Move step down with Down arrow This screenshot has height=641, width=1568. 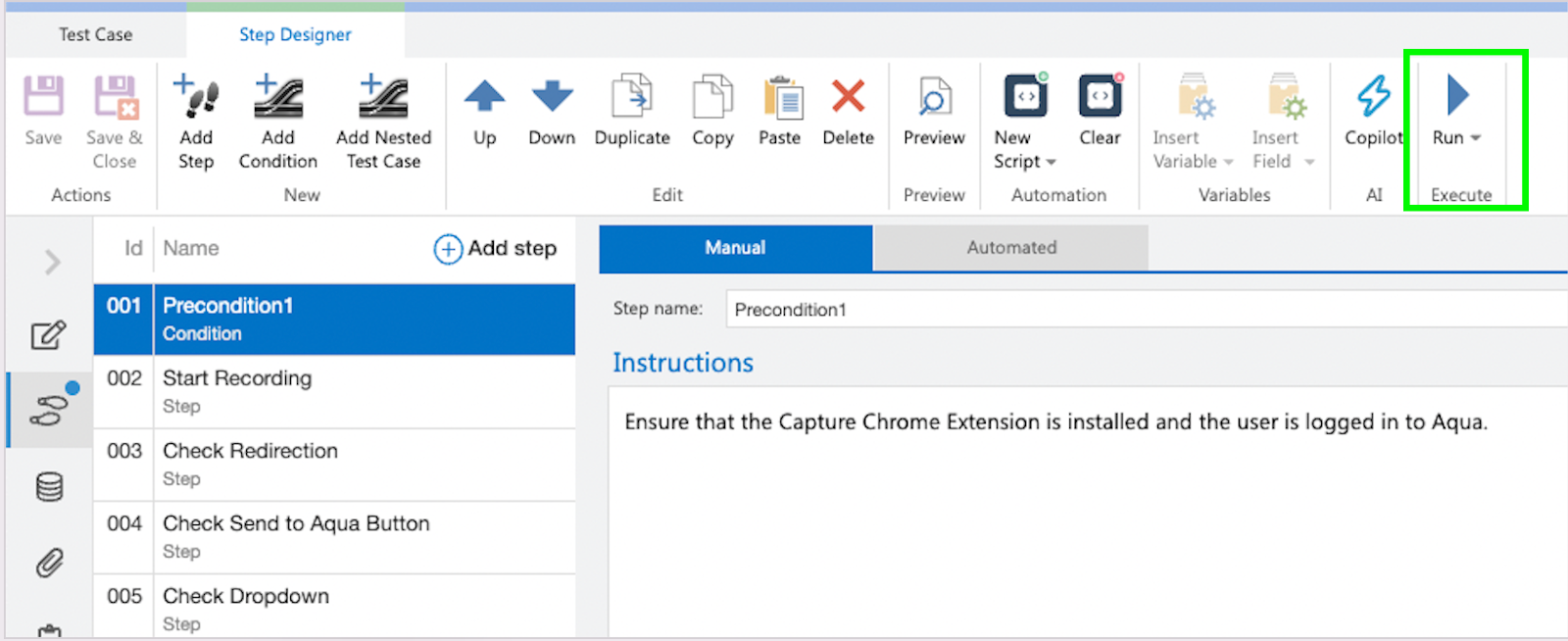552,98
